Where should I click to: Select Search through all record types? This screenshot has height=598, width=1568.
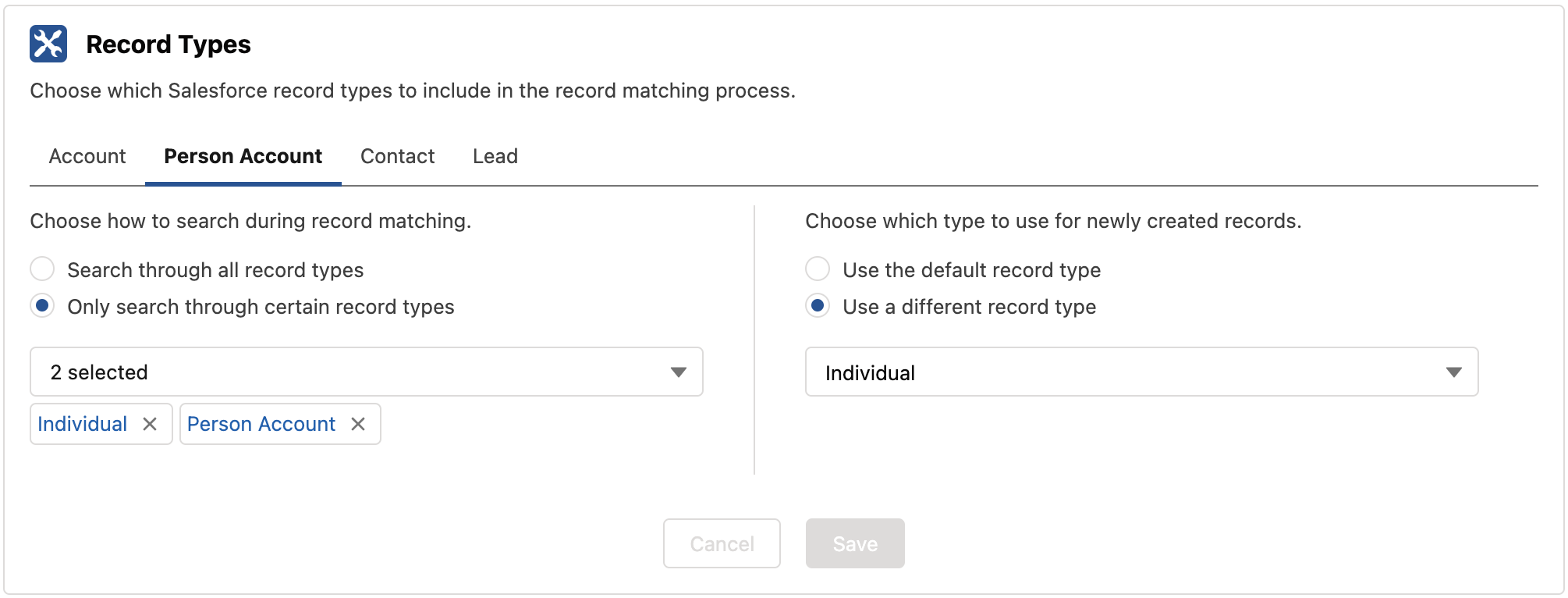point(42,269)
